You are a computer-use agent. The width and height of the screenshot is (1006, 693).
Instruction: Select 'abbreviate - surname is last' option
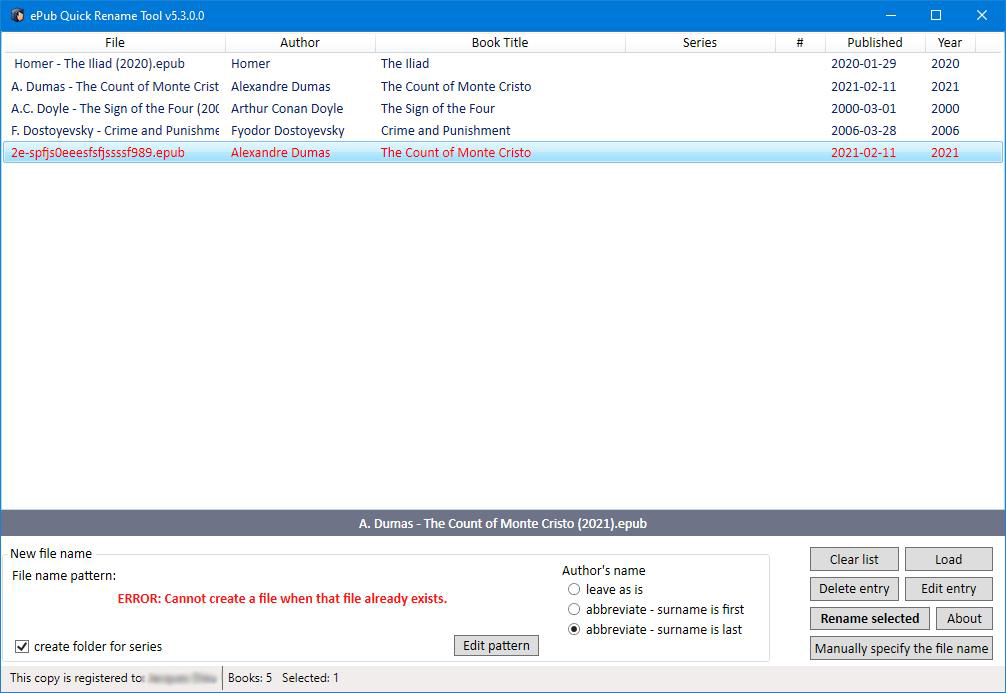(575, 629)
